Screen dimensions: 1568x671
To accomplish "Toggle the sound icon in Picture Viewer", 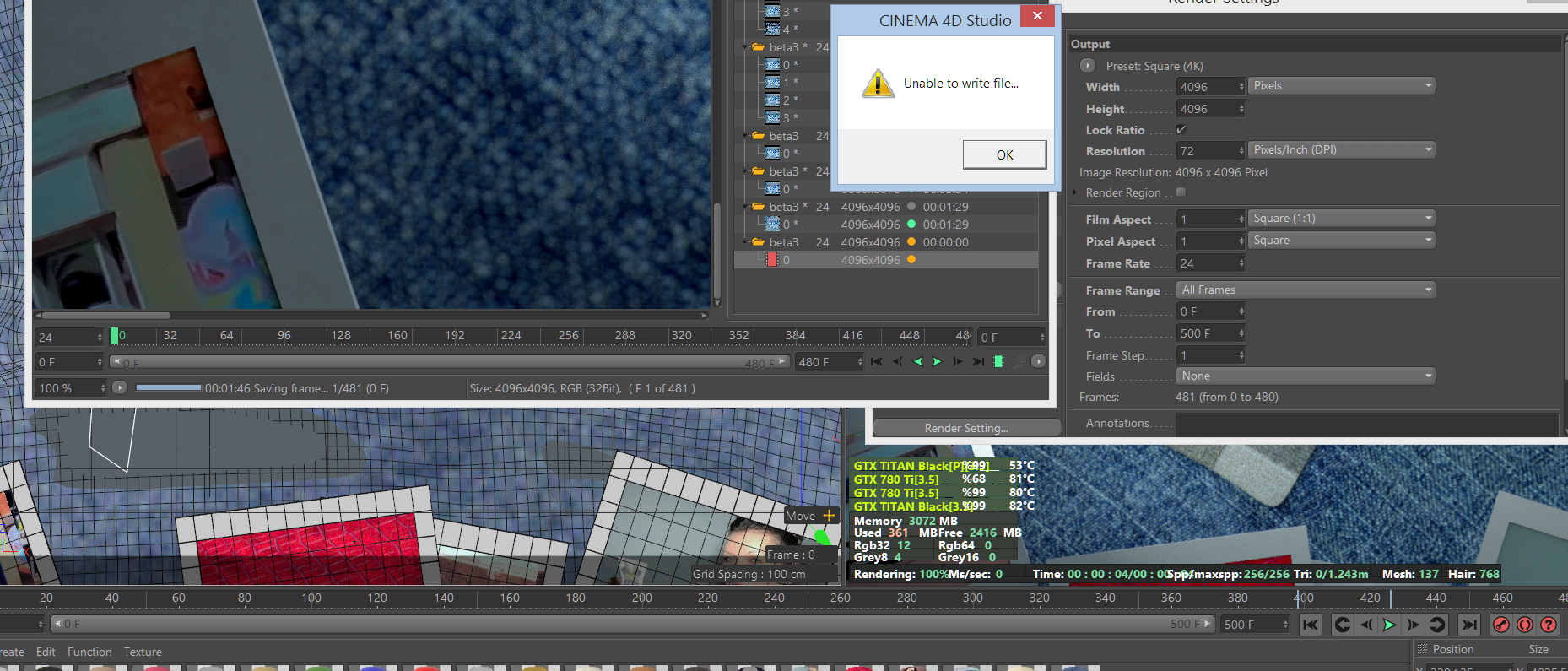I will (1019, 361).
